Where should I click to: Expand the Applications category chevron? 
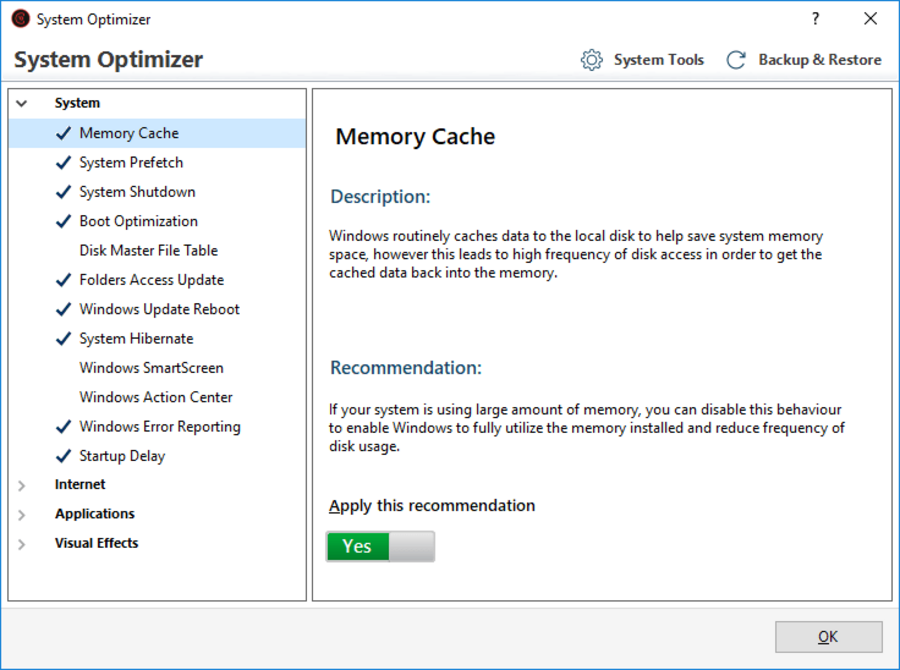coord(22,514)
